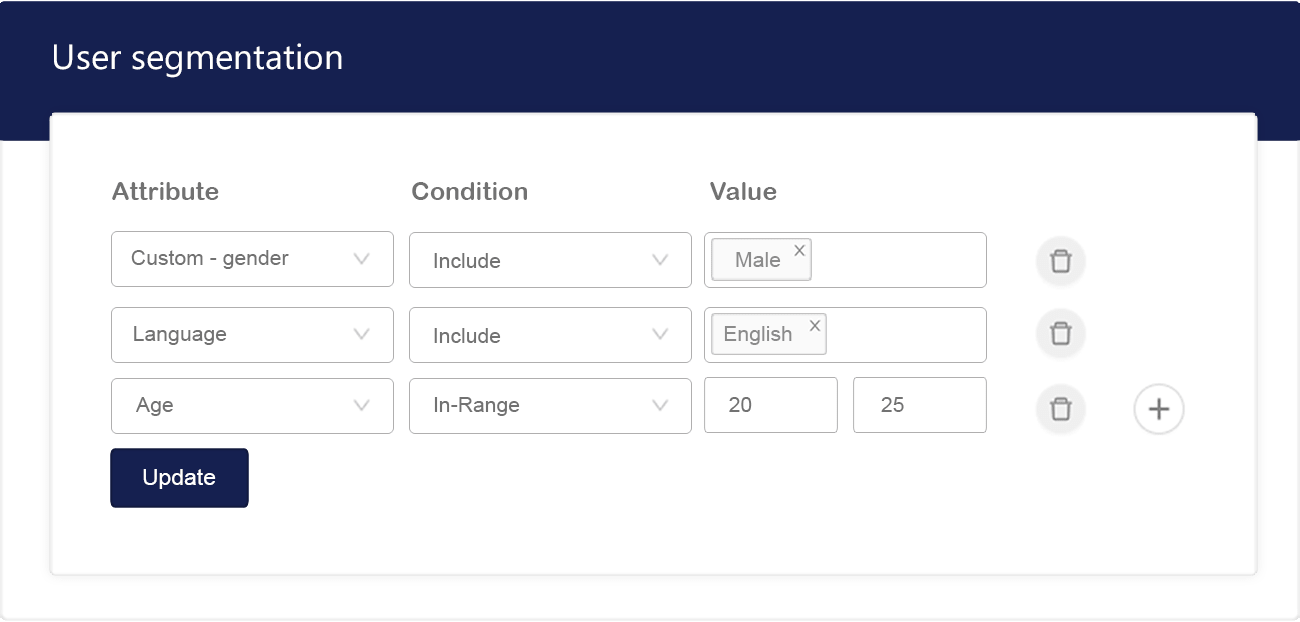
Task: Open the Custom - gender attribute dropdown
Action: pyautogui.click(x=252, y=259)
